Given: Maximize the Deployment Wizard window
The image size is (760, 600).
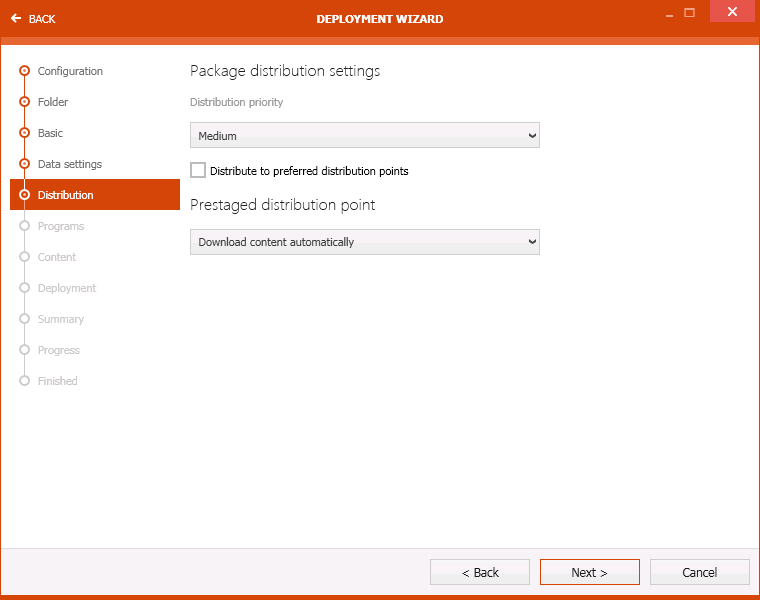Looking at the screenshot, I should 689,13.
